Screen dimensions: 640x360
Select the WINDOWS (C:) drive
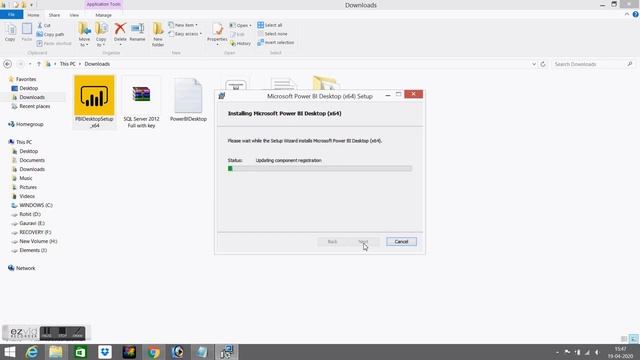click(x=36, y=205)
